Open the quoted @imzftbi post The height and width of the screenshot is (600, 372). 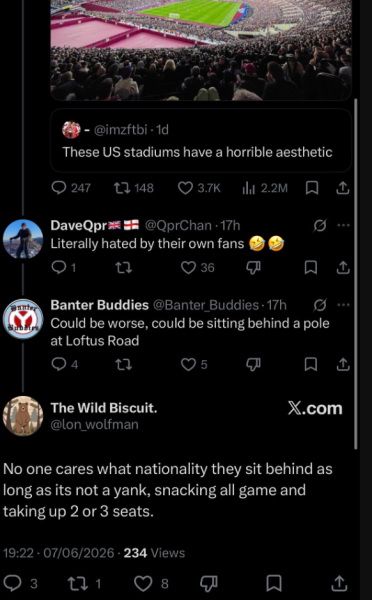tap(201, 140)
